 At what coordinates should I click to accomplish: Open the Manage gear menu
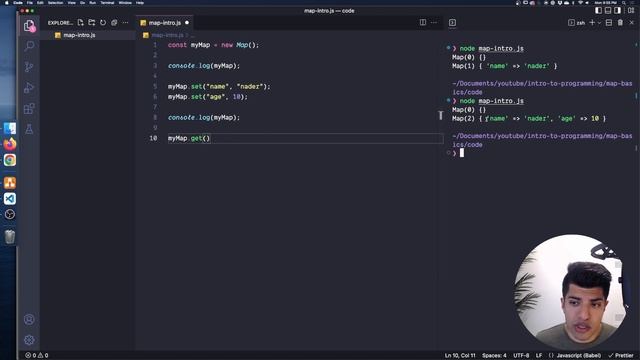[29, 340]
